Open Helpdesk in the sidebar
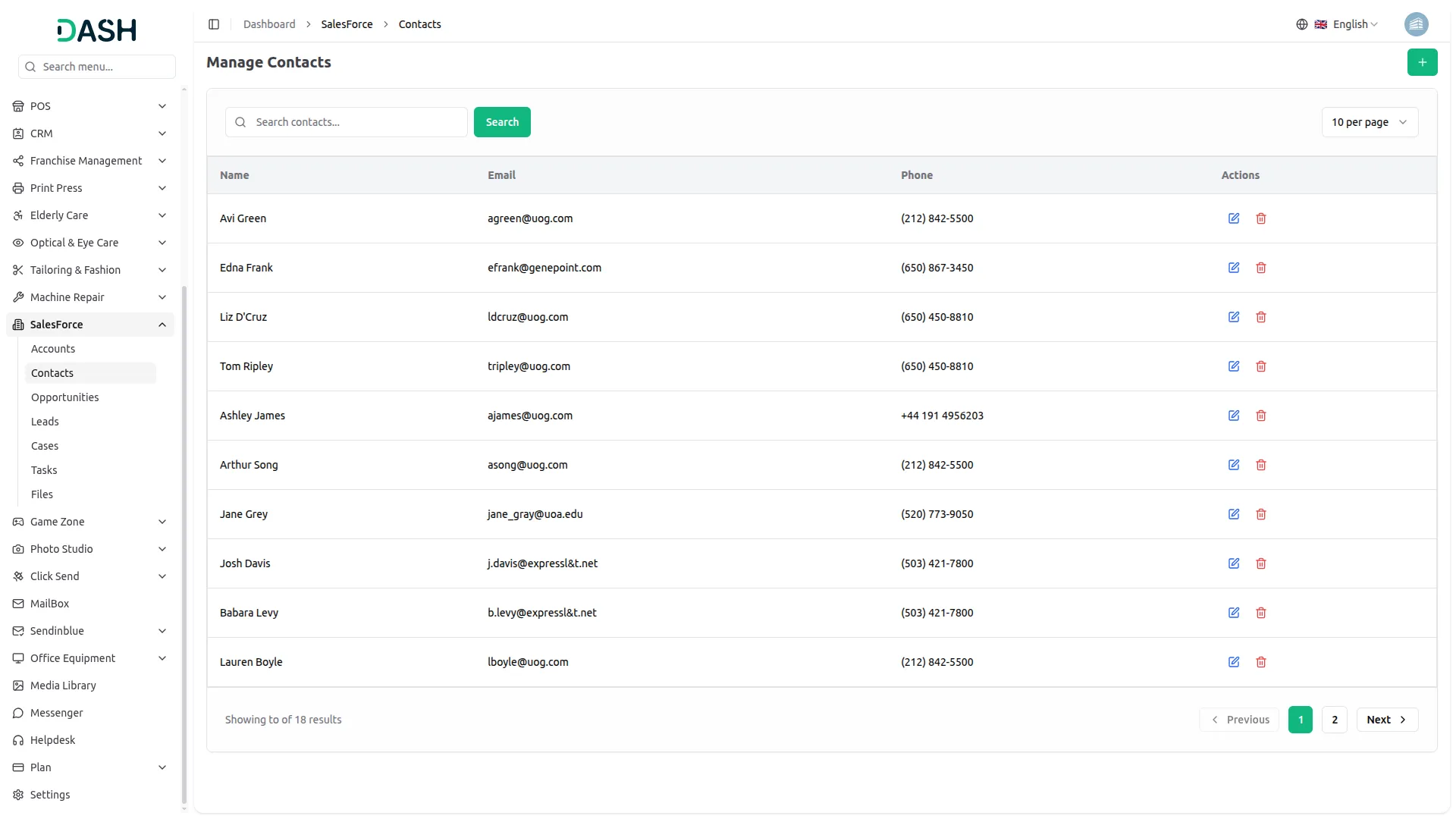 pyautogui.click(x=90, y=740)
